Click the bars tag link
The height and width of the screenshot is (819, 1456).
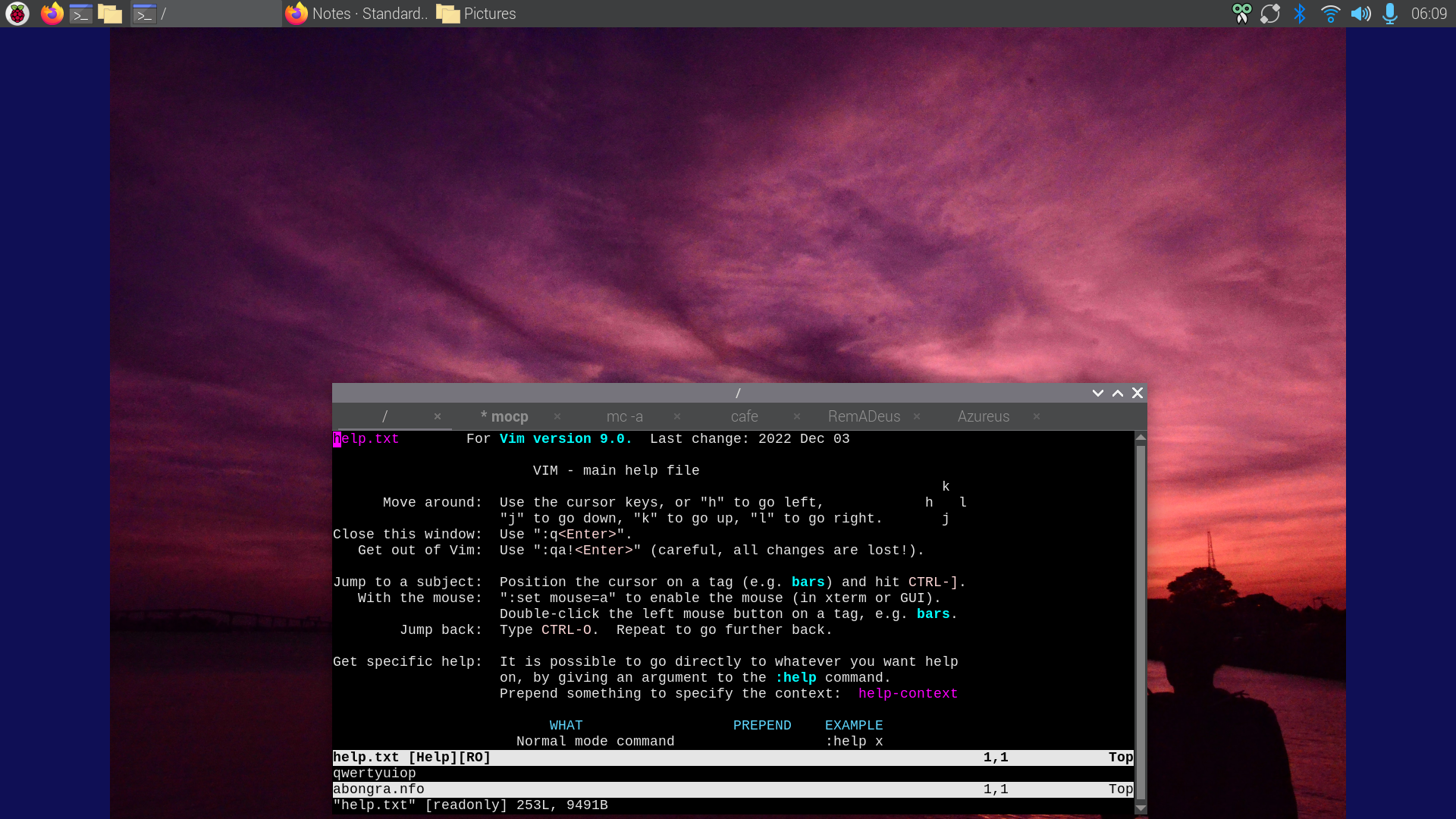tap(808, 582)
